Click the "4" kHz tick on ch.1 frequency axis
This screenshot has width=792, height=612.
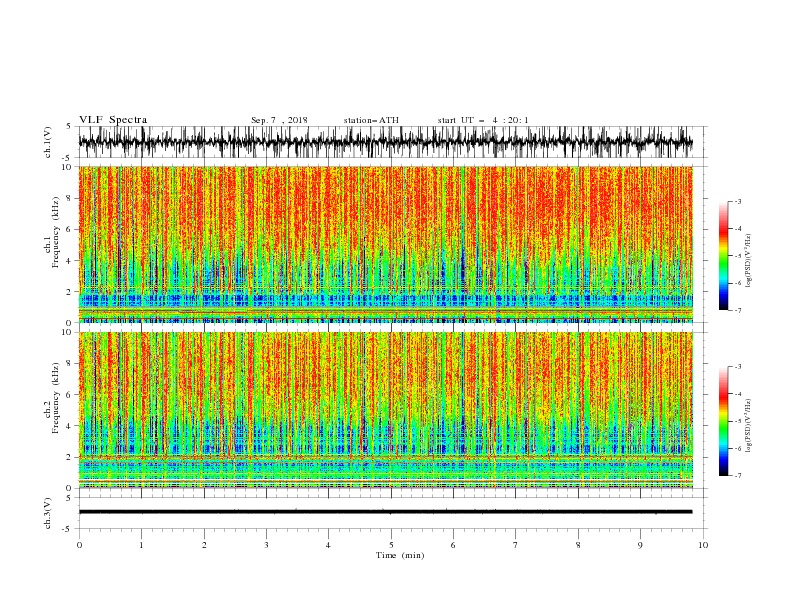click(x=70, y=261)
